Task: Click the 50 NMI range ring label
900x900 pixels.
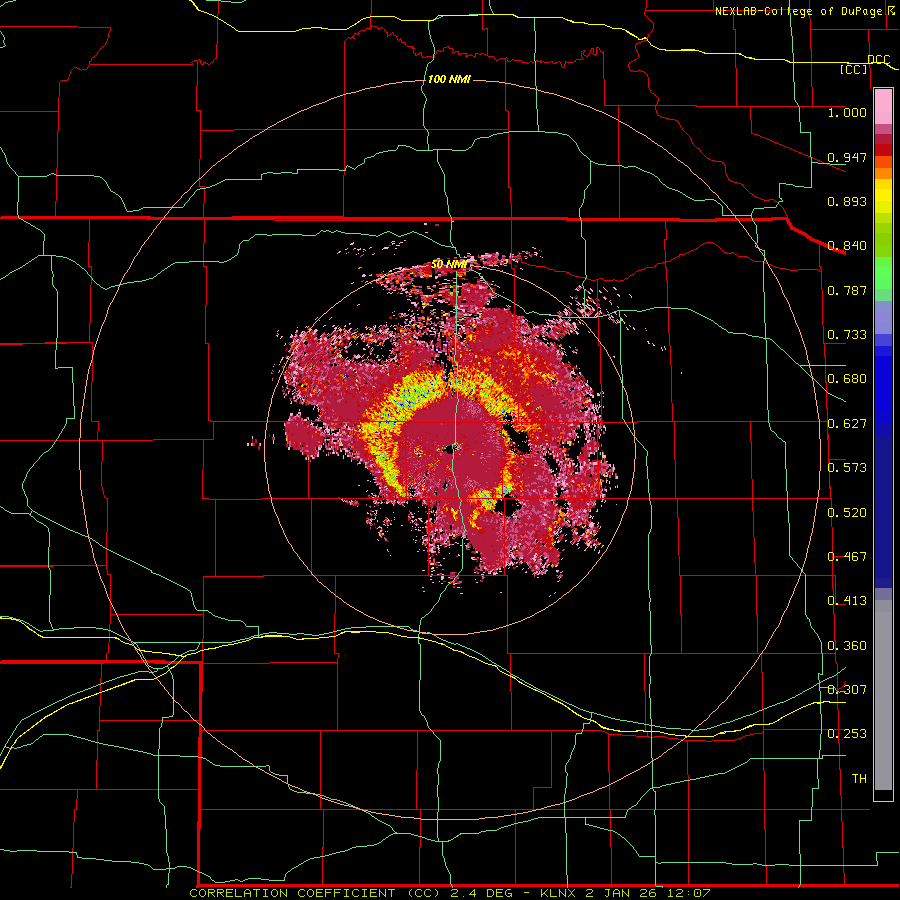Action: (449, 264)
